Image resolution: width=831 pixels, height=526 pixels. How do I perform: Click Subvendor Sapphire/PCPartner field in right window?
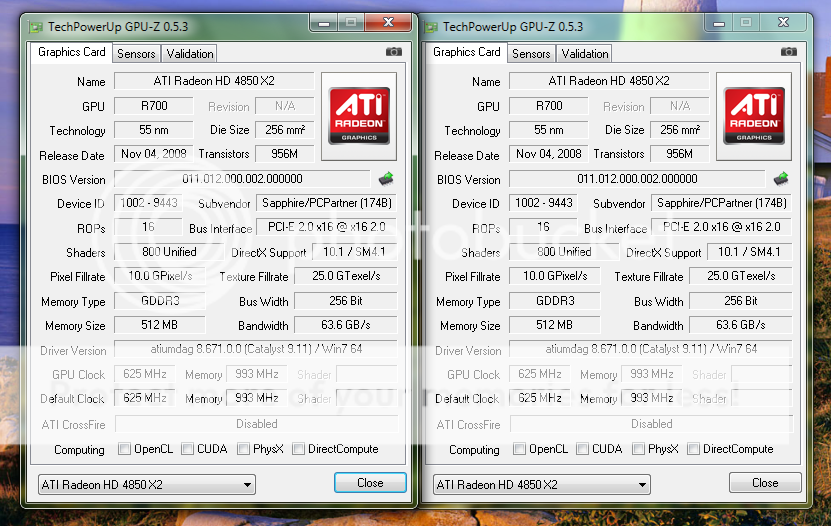pos(721,203)
